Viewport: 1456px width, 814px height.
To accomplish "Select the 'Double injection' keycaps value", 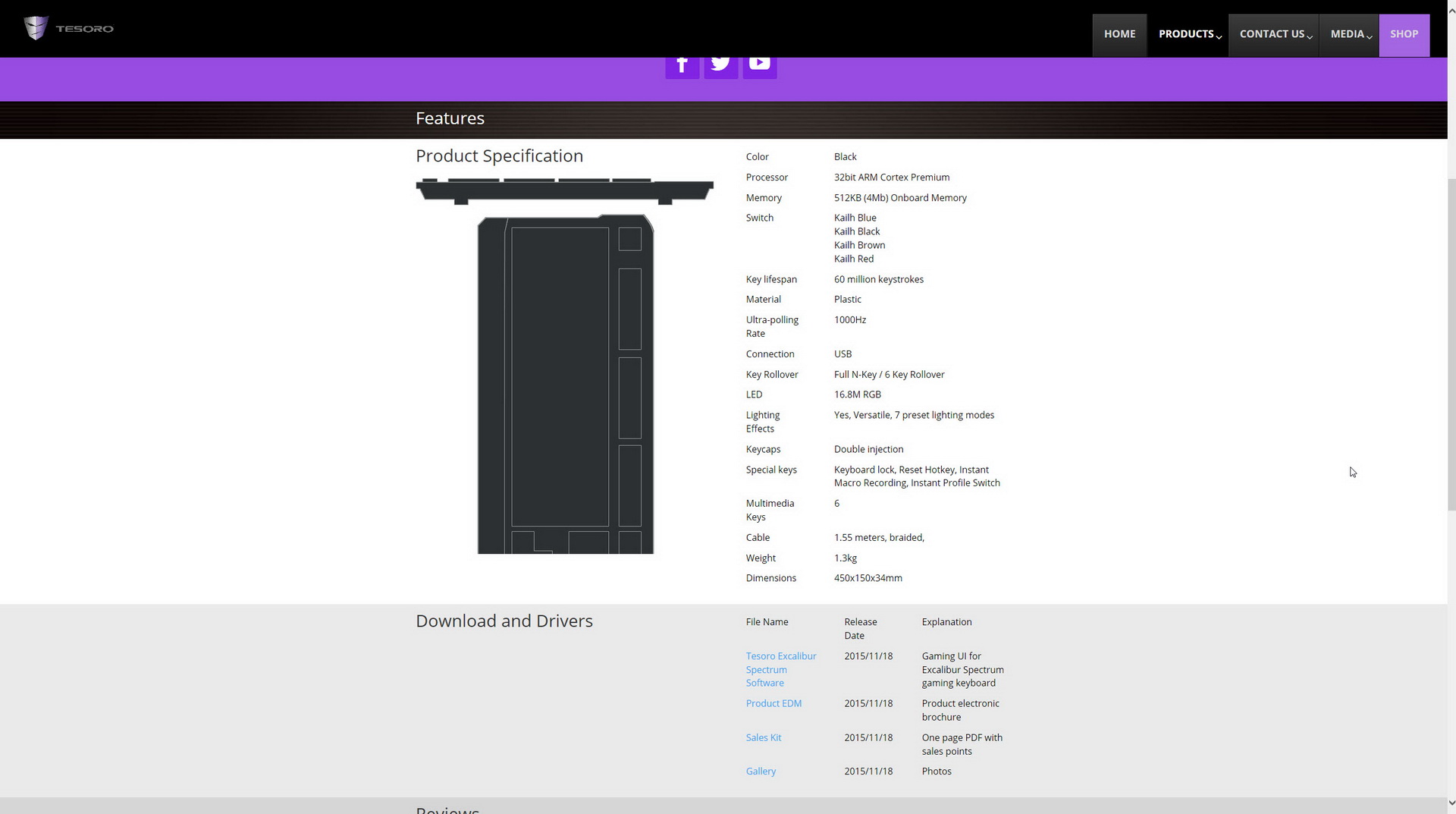I will pos(868,449).
